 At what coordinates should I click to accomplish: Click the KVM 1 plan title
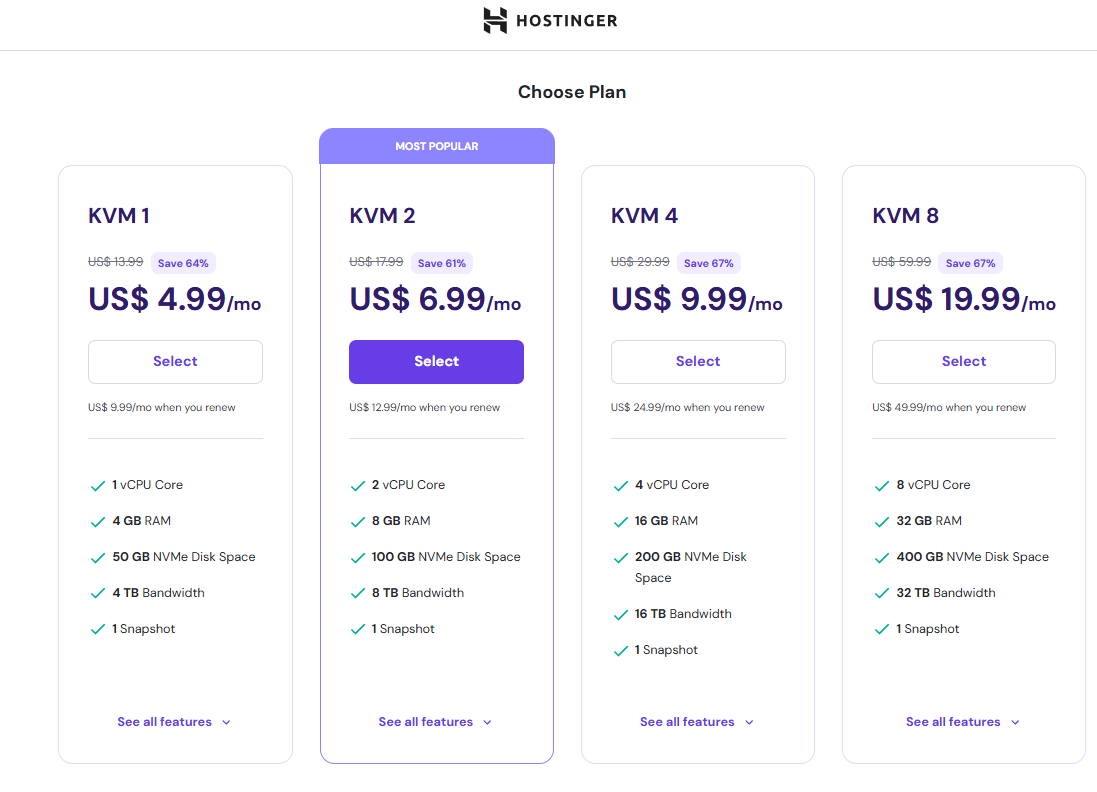coord(119,215)
